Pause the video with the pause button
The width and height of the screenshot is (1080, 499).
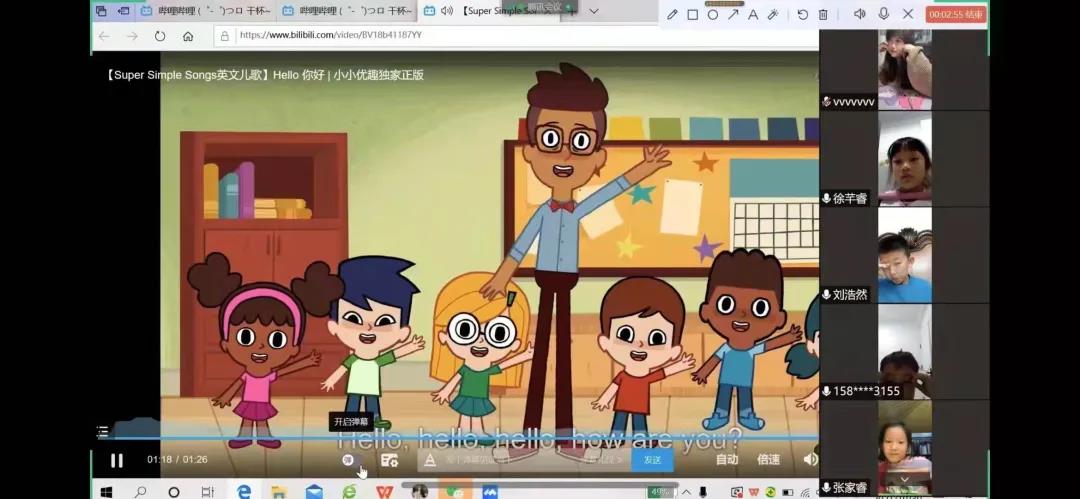click(x=117, y=460)
